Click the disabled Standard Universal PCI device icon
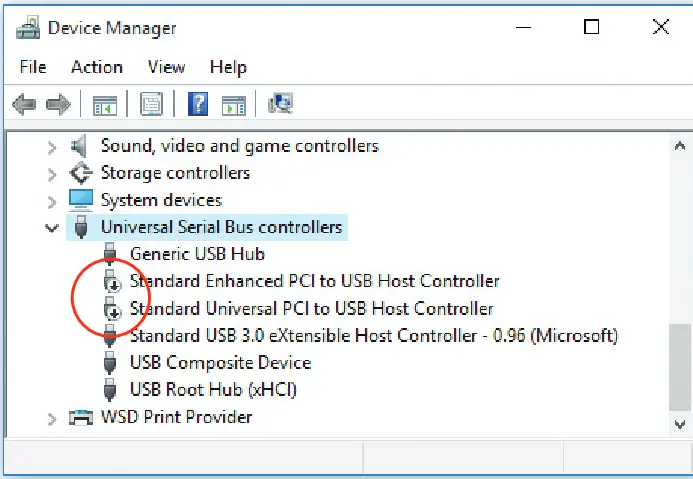Viewport: 693px width, 479px height. pos(112,309)
